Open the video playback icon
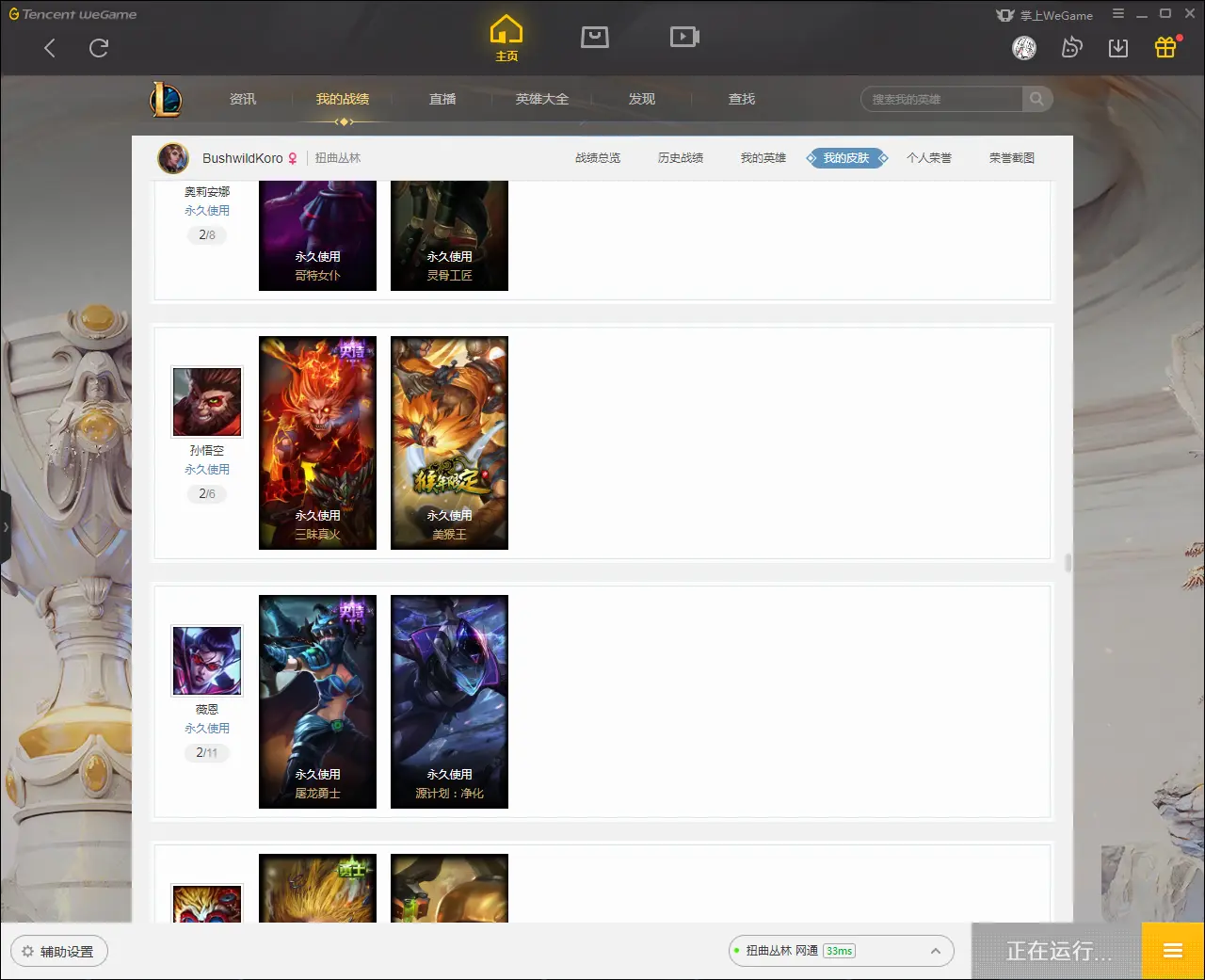 [x=684, y=37]
